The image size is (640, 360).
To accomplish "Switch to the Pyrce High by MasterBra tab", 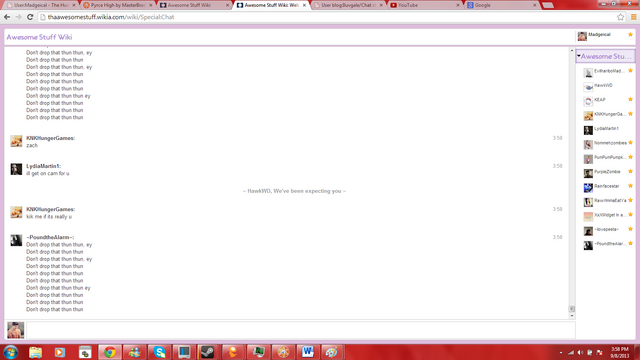I will click(x=118, y=5).
